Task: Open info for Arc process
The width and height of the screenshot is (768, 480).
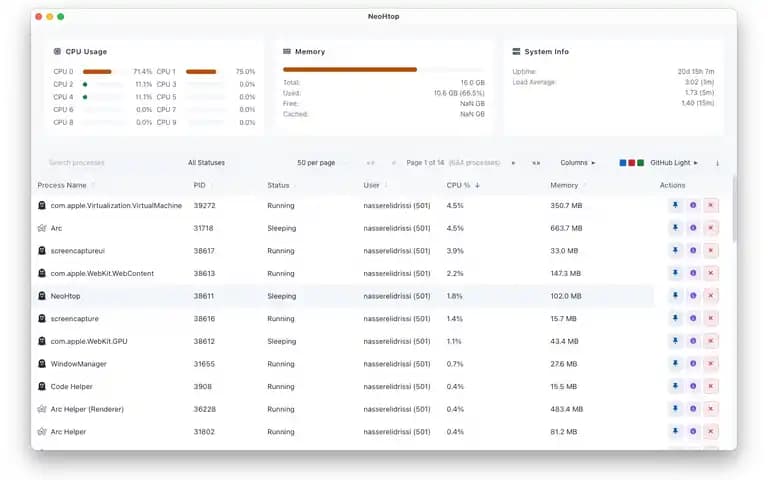Action: (693, 228)
